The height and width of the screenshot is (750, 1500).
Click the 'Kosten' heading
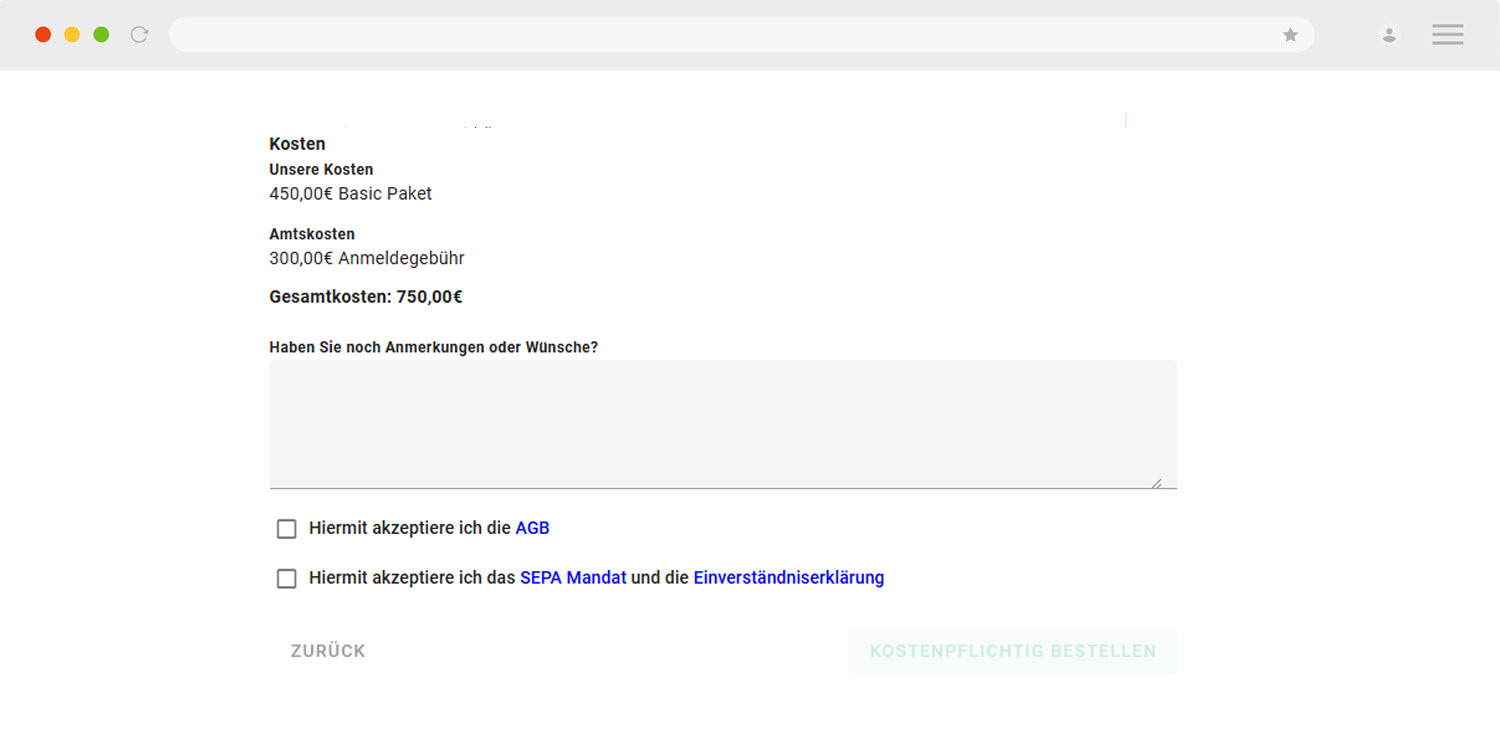tap(297, 144)
